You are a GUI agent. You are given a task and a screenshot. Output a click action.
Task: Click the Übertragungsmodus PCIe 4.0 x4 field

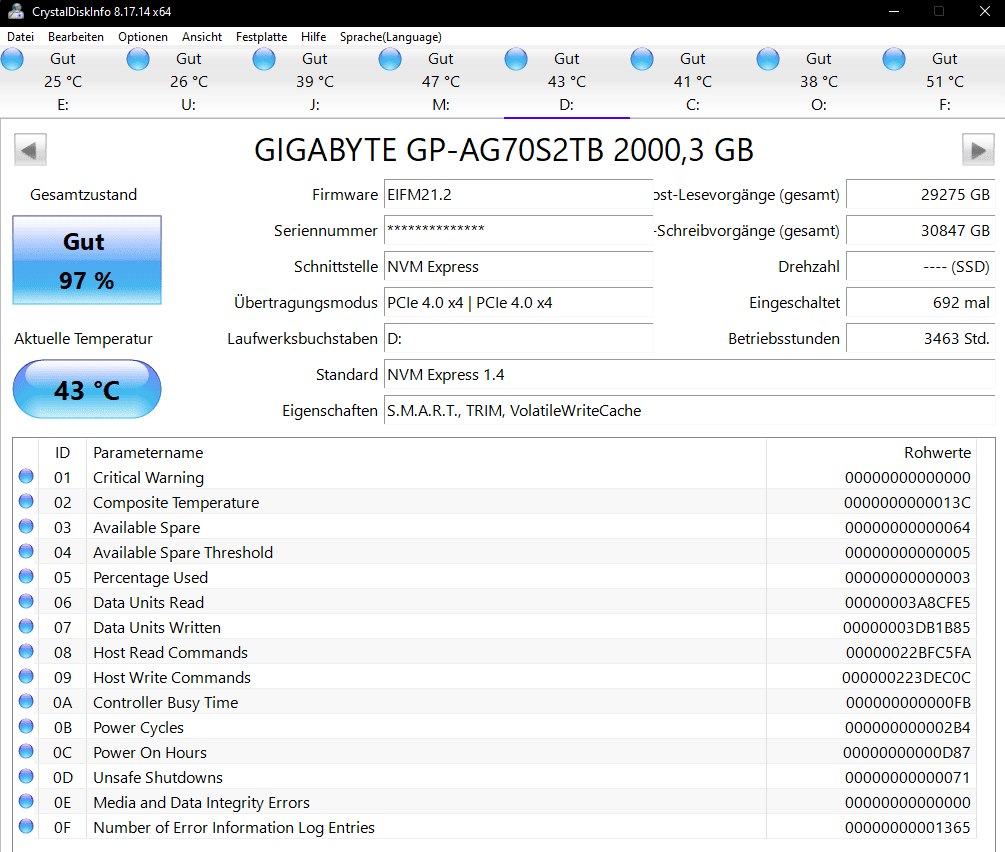(x=519, y=302)
